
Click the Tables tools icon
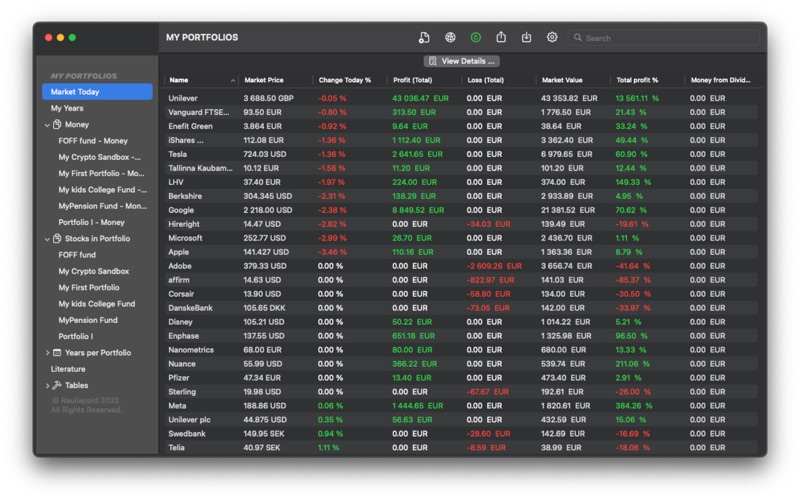[x=57, y=385]
